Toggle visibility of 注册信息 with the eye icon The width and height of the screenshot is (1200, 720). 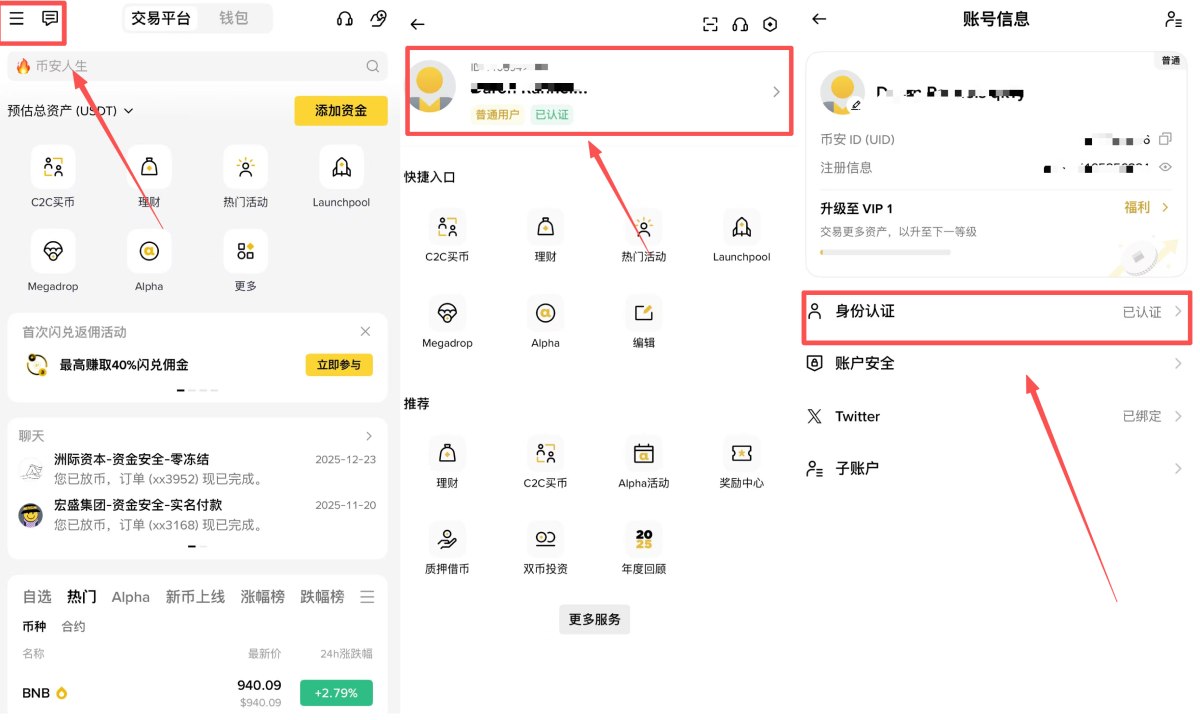pyautogui.click(x=1166, y=168)
